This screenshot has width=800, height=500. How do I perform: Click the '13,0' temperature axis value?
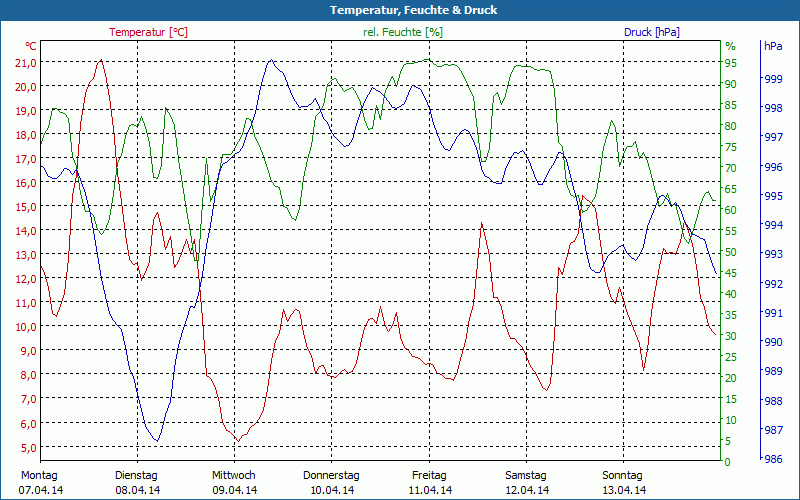click(x=26, y=255)
